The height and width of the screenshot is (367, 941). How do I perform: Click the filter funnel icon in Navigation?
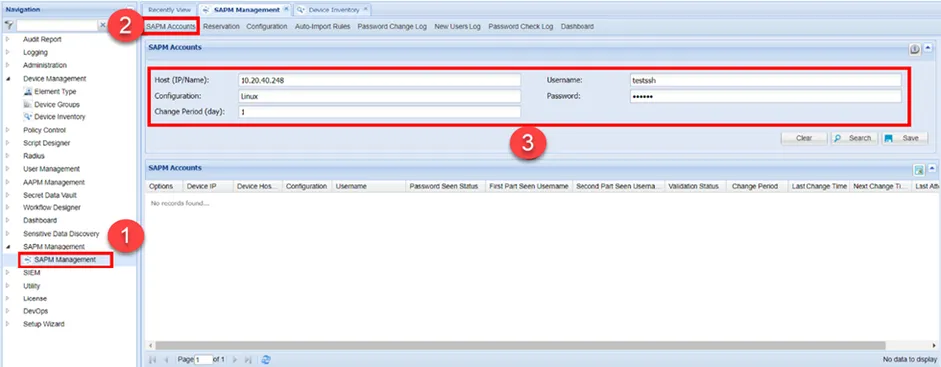point(9,26)
